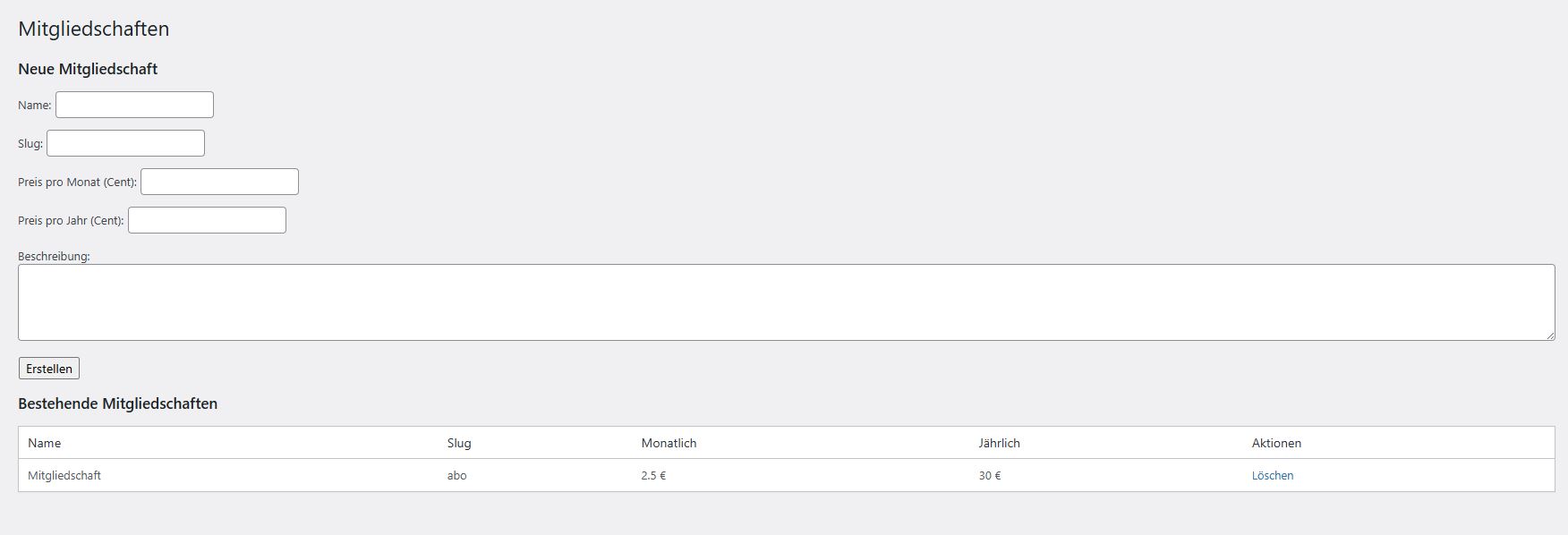Click the Slug column header in table
This screenshot has width=1568, height=535.
[x=459, y=443]
